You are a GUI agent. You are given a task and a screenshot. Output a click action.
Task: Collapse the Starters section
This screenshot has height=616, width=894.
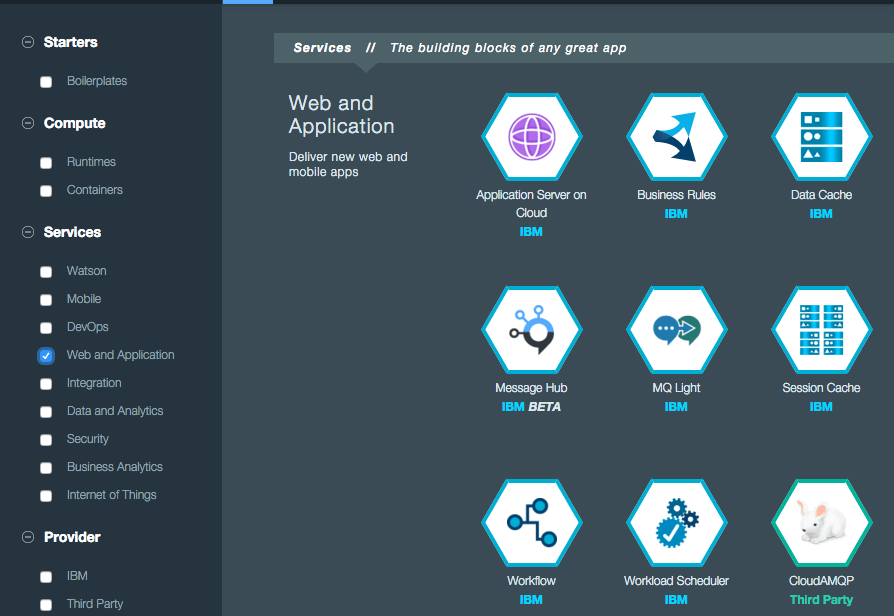[27, 42]
